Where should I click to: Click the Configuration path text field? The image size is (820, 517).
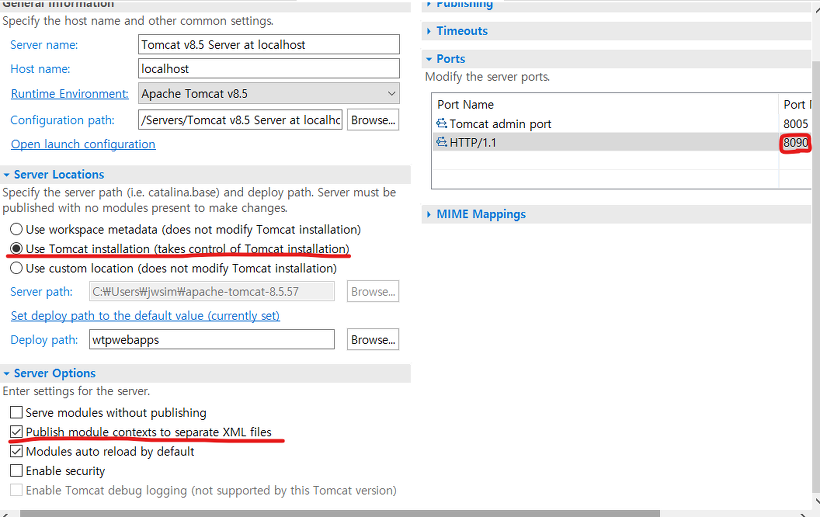[241, 120]
